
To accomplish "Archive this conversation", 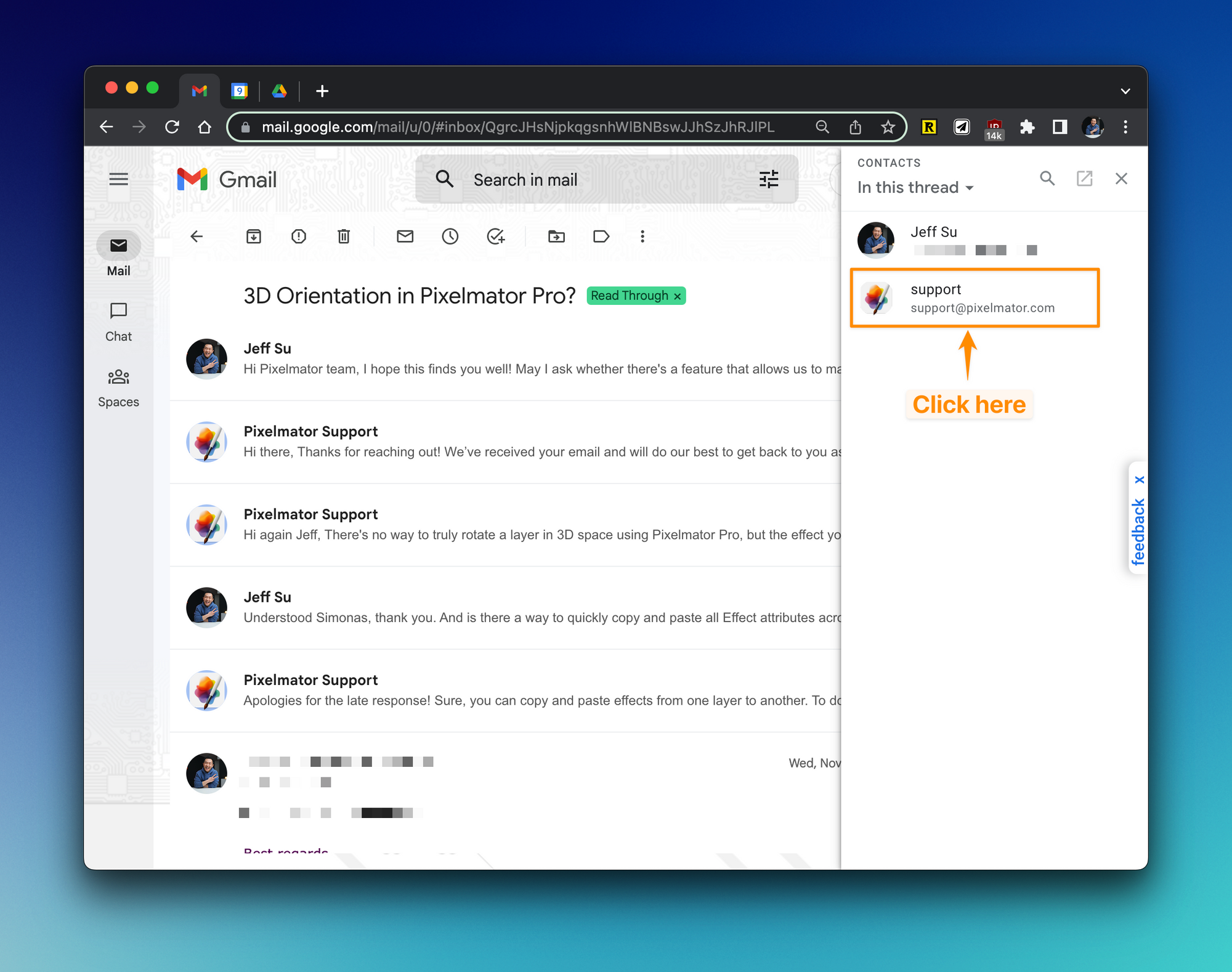I will coord(254,237).
